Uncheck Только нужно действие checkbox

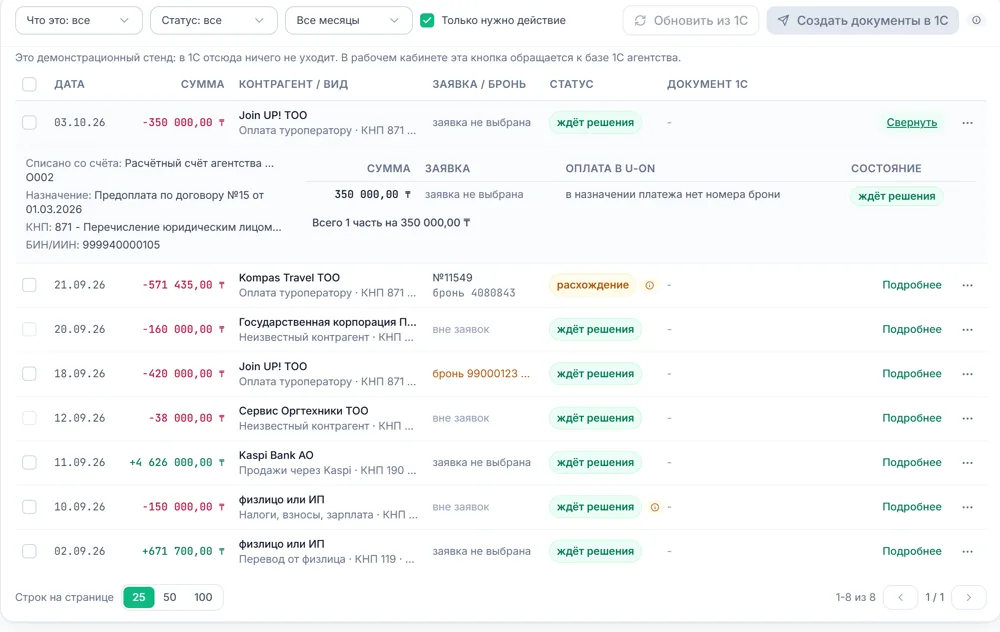click(427, 20)
